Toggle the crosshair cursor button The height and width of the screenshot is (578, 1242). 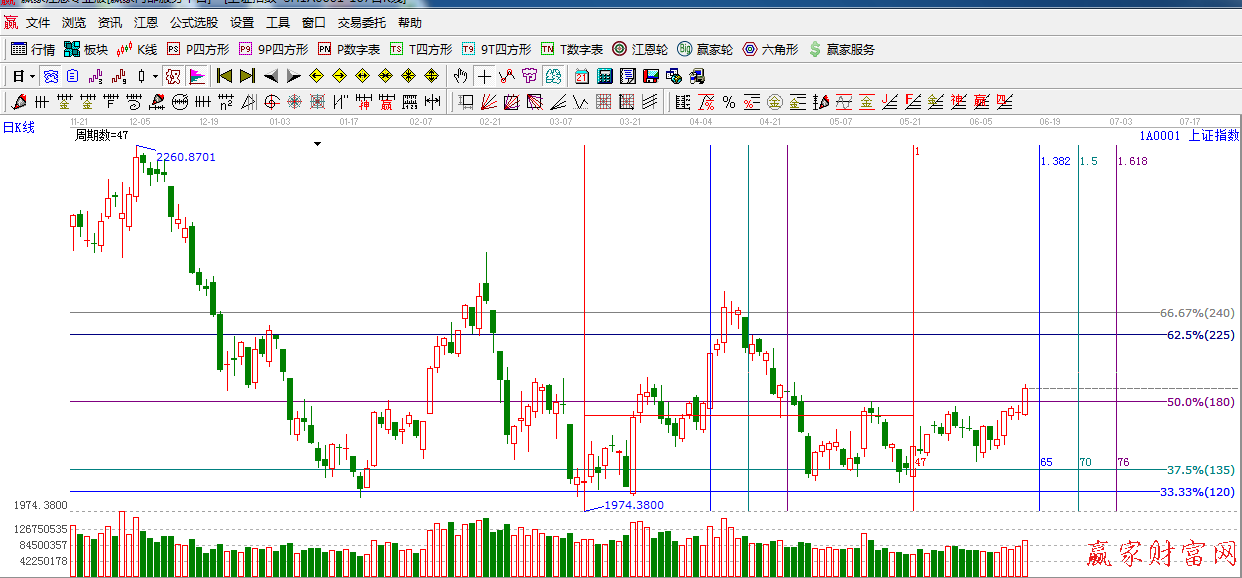484,76
